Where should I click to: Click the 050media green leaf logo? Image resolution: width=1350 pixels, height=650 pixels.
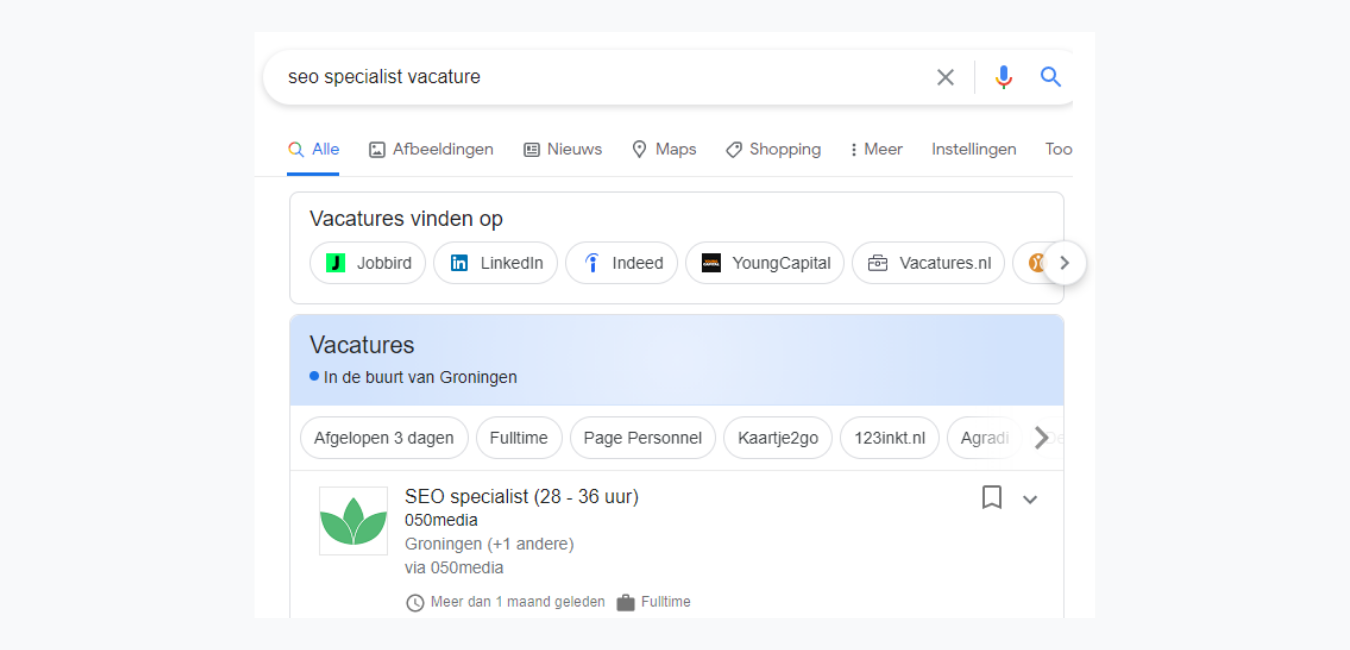click(353, 521)
